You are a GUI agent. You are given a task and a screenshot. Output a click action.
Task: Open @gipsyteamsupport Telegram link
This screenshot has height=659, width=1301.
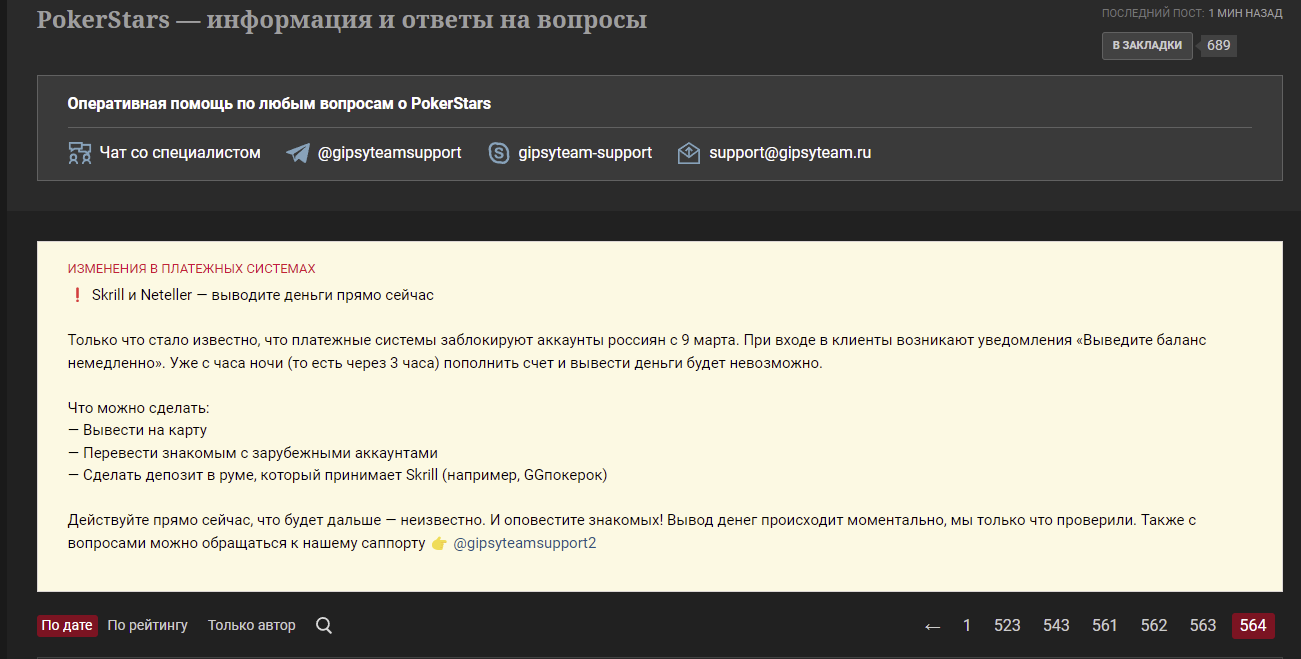(x=389, y=153)
